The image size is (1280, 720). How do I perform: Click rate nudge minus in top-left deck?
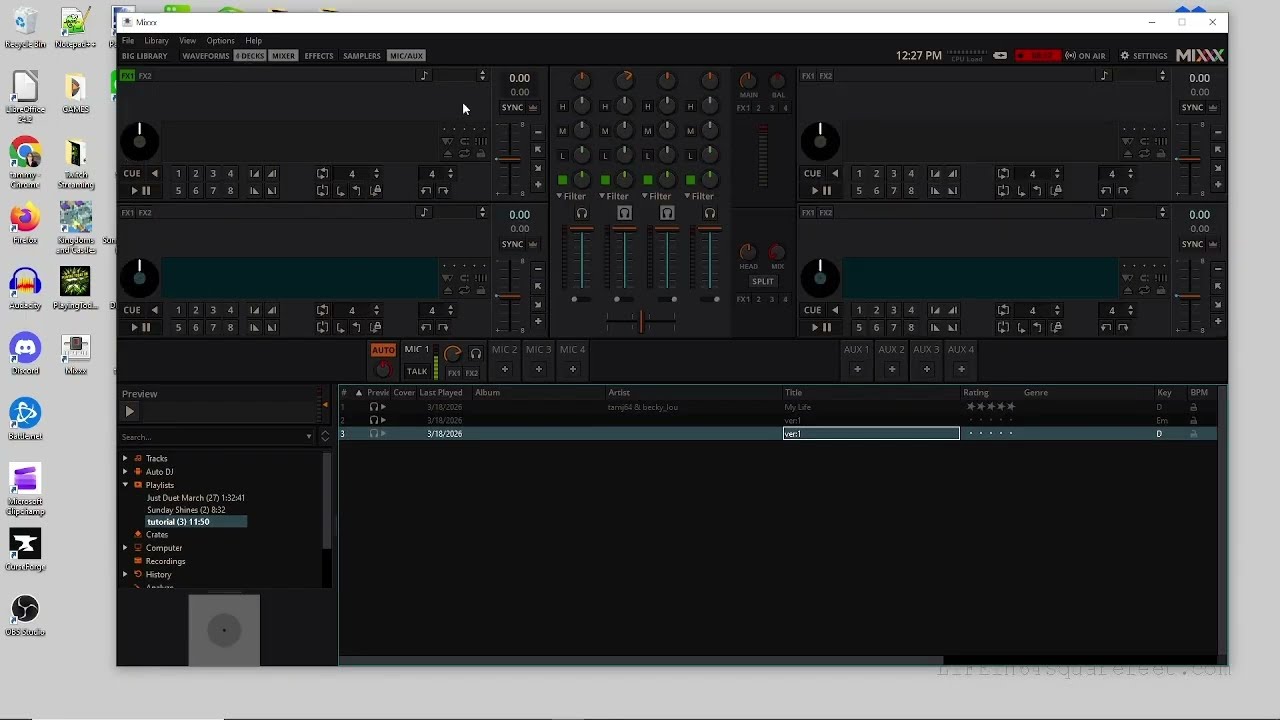538,133
